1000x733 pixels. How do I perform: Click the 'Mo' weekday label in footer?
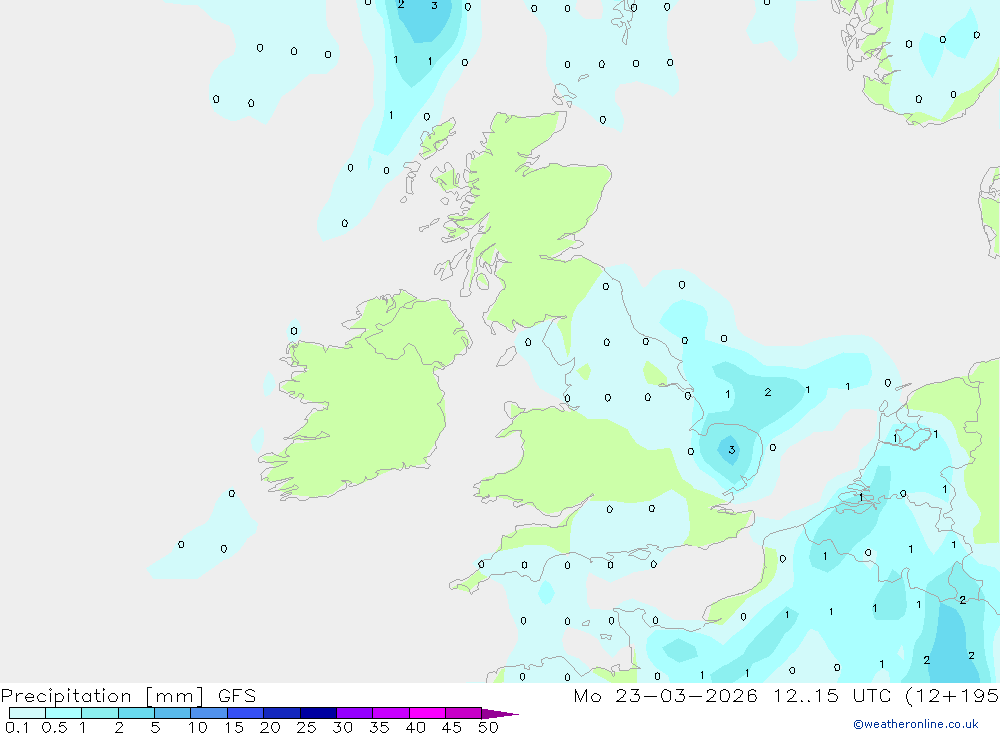pos(587,696)
